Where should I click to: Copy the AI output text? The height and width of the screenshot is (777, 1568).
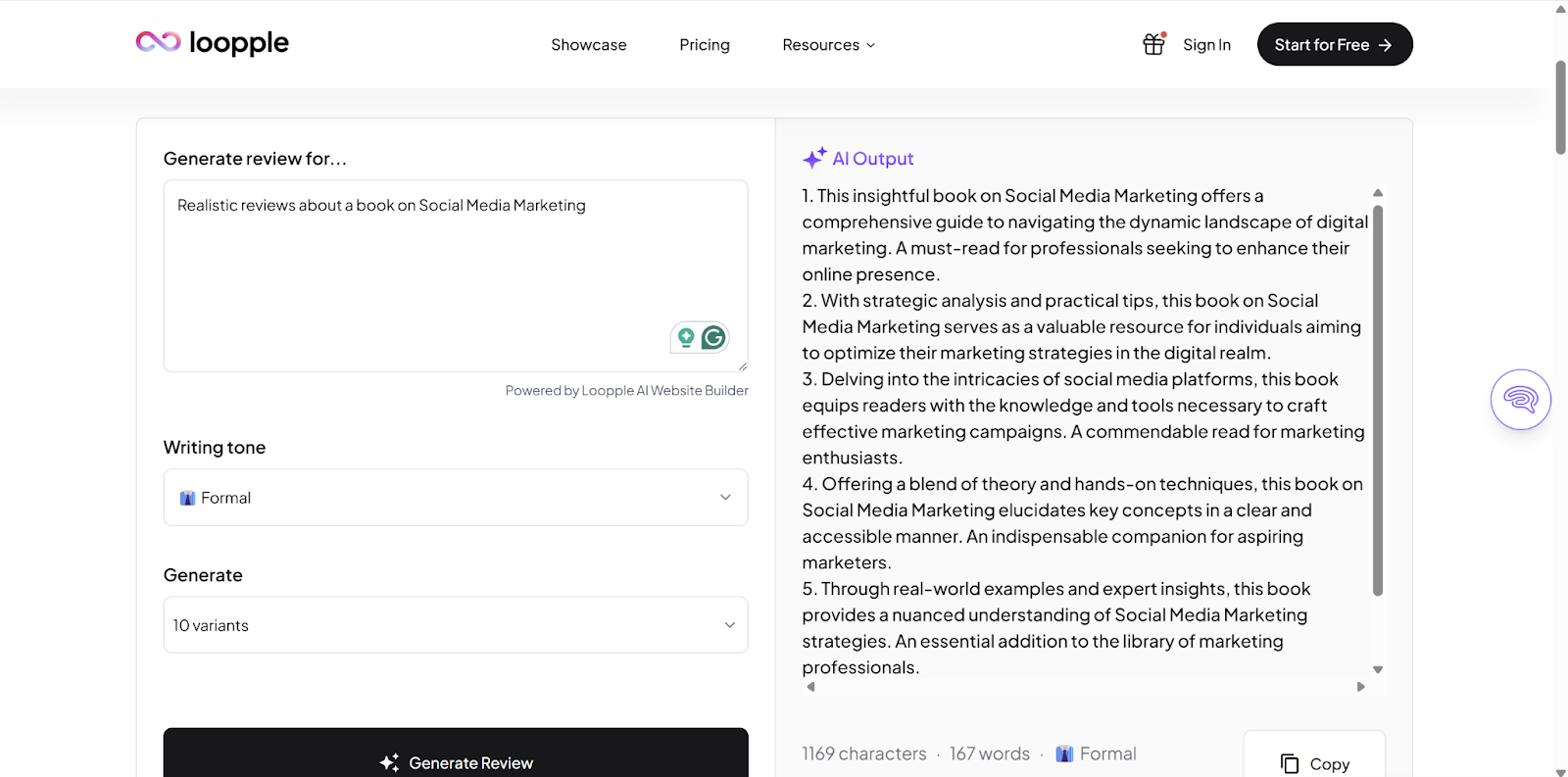(1314, 754)
